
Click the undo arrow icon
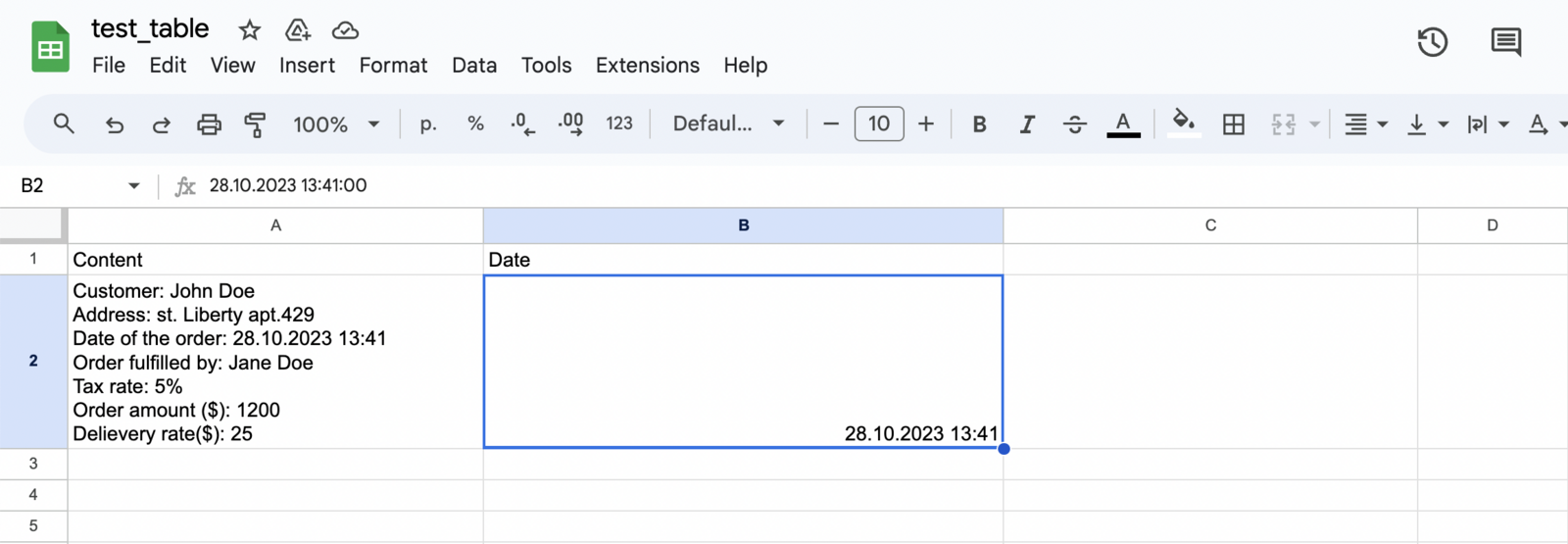(115, 124)
